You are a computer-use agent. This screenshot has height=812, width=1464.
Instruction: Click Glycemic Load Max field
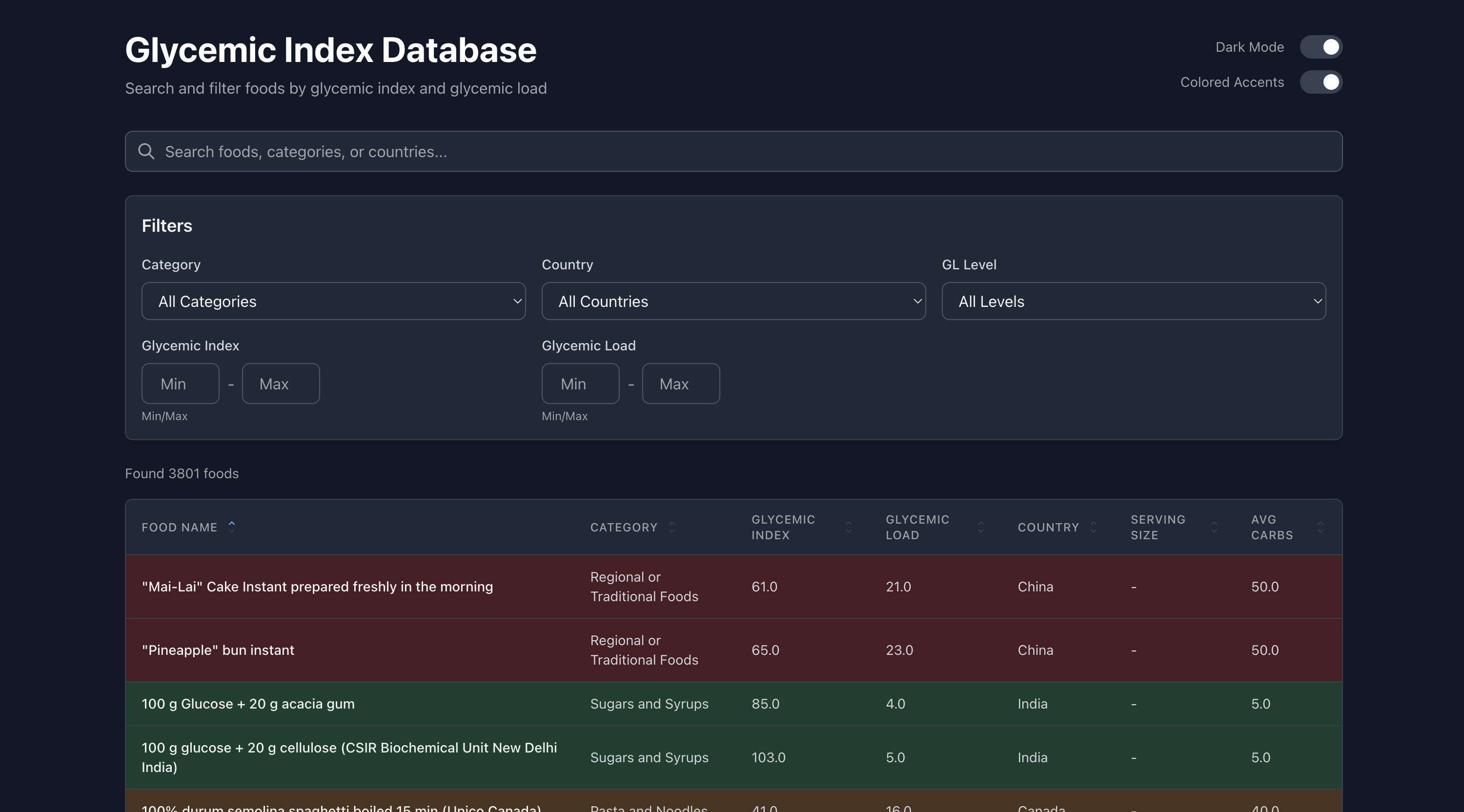coord(680,384)
